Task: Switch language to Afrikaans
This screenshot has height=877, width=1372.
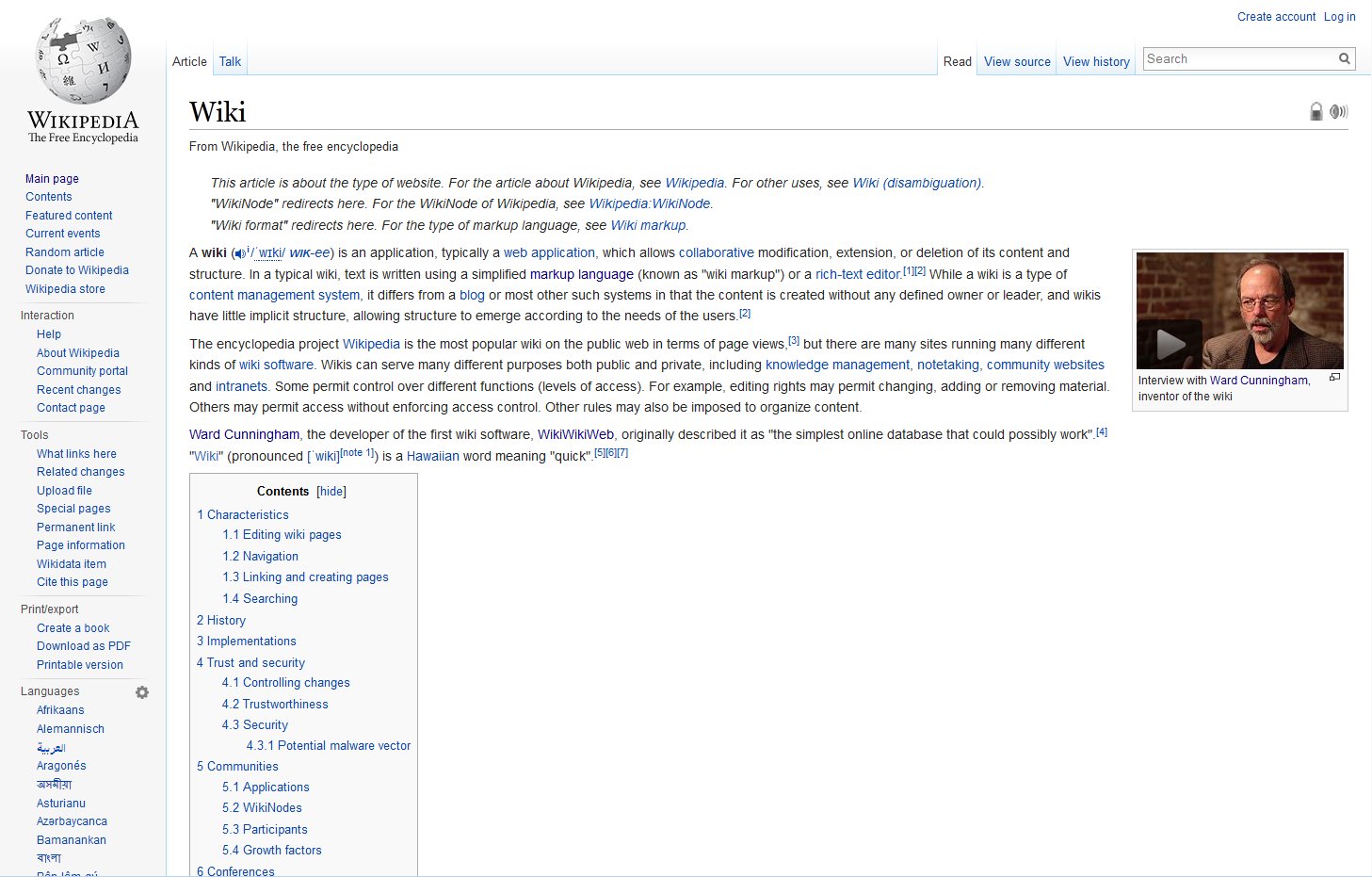Action: coord(60,710)
